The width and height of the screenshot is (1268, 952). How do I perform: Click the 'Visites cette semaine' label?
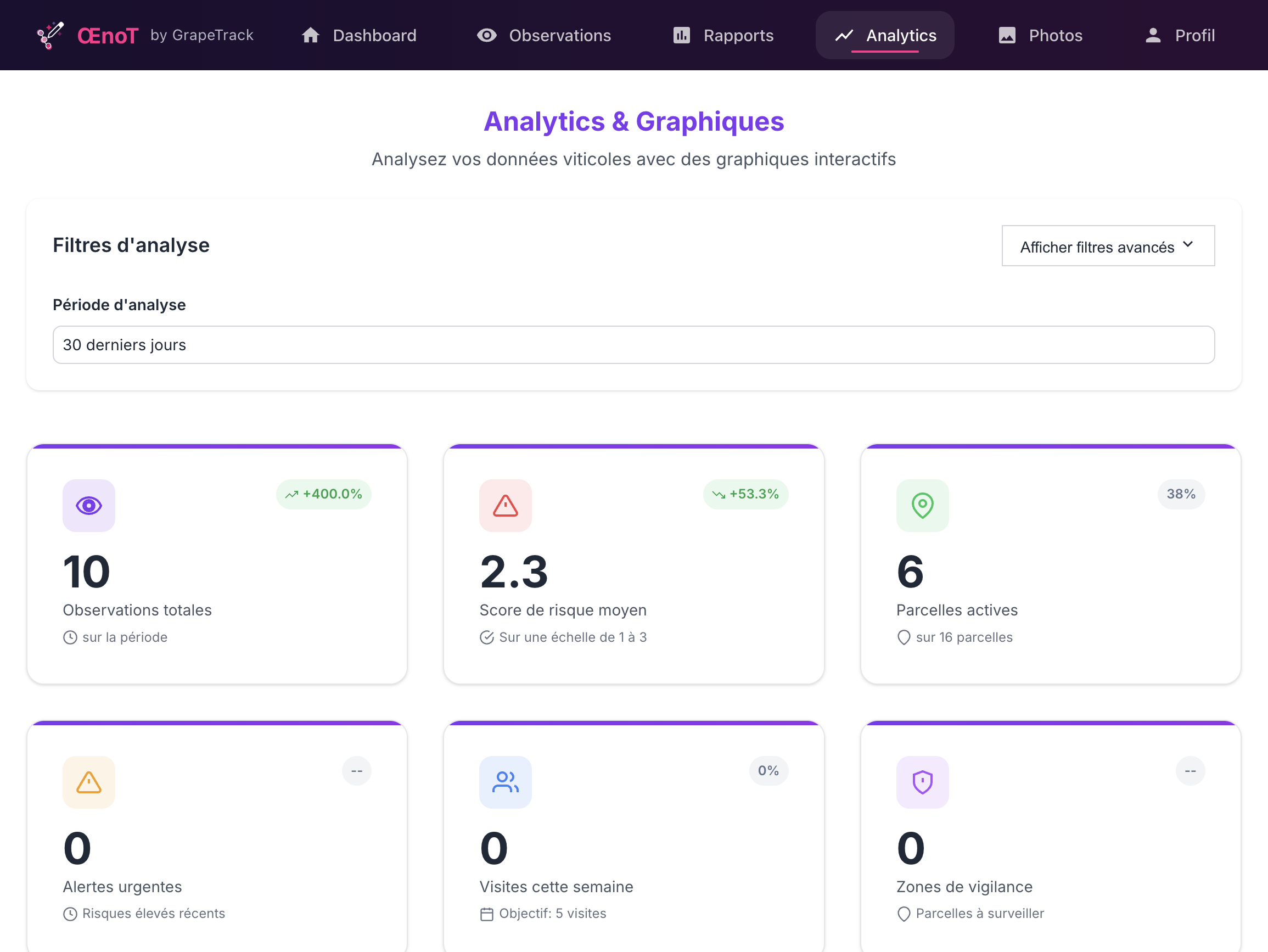556,887
